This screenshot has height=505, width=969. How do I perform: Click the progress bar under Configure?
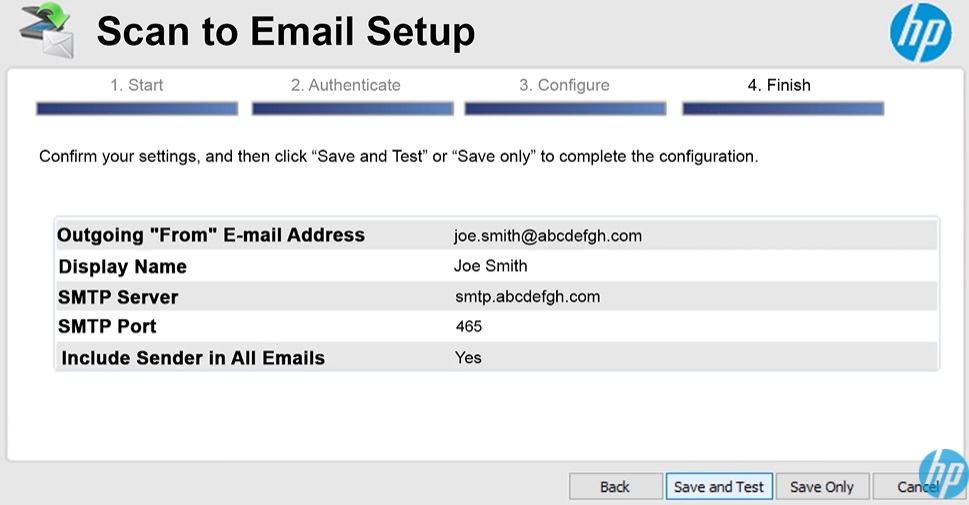565,109
